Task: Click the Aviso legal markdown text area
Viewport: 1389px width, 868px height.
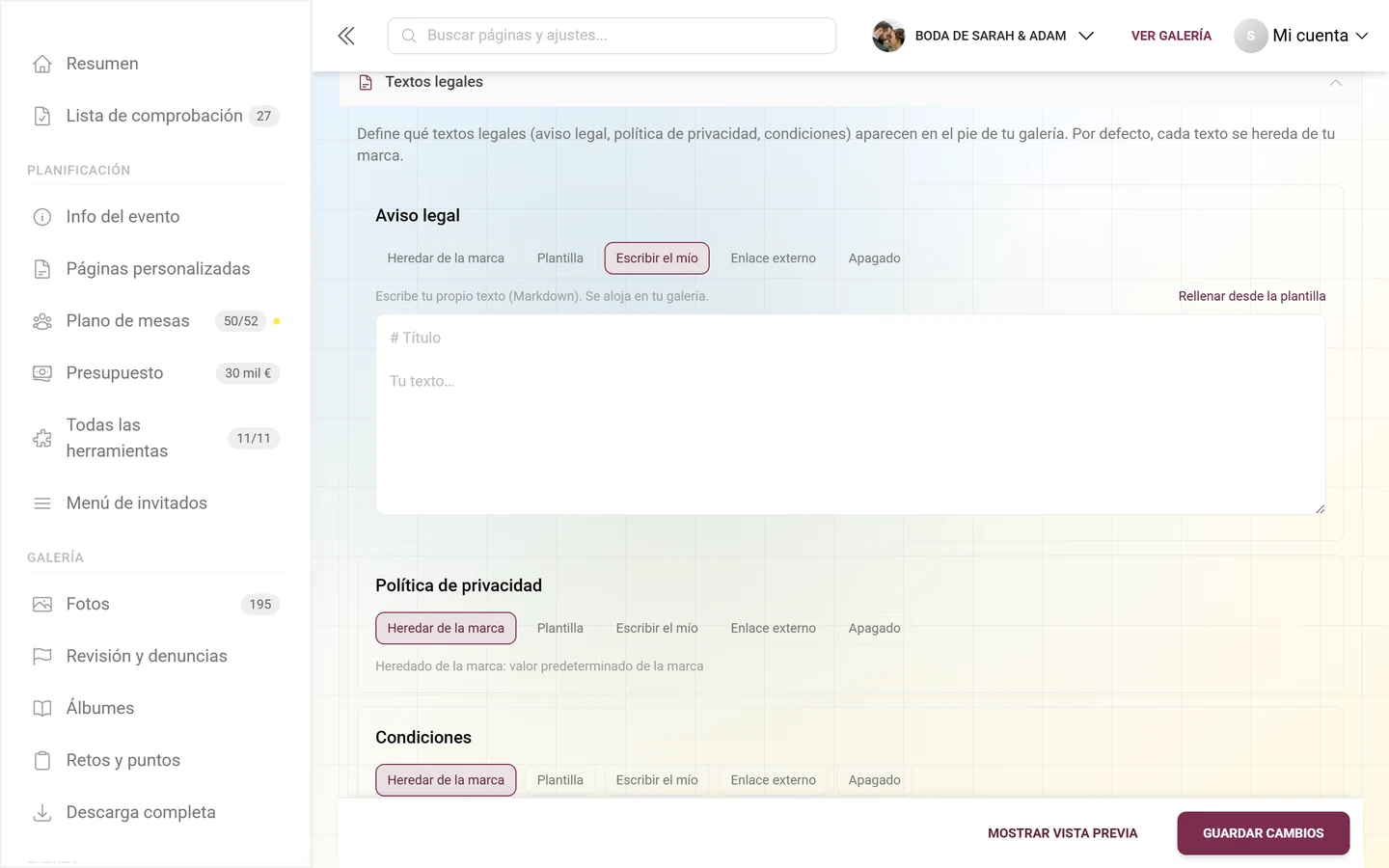Action: (x=851, y=415)
